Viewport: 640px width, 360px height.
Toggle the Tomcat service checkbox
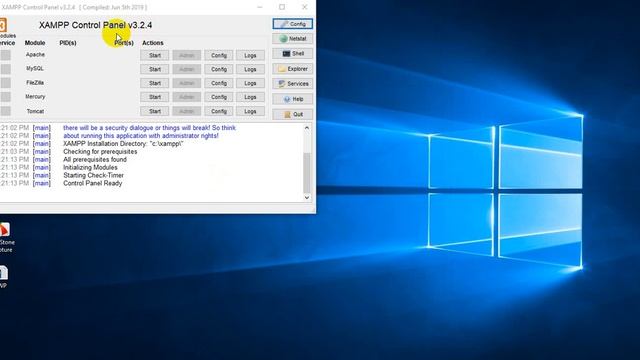click(x=5, y=111)
